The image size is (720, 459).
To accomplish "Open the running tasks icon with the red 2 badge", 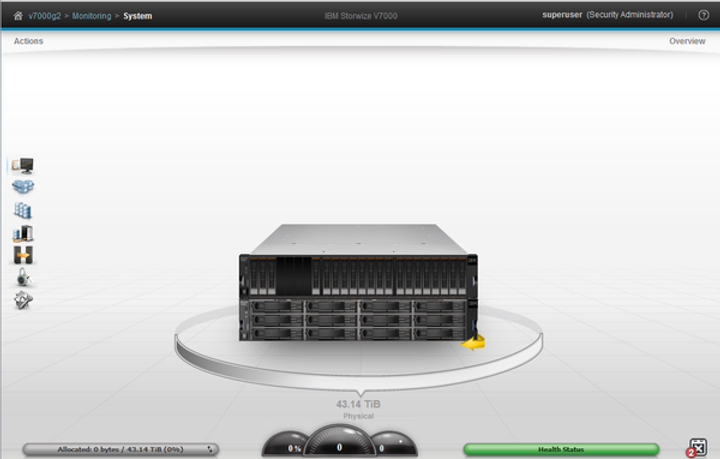I will click(697, 448).
